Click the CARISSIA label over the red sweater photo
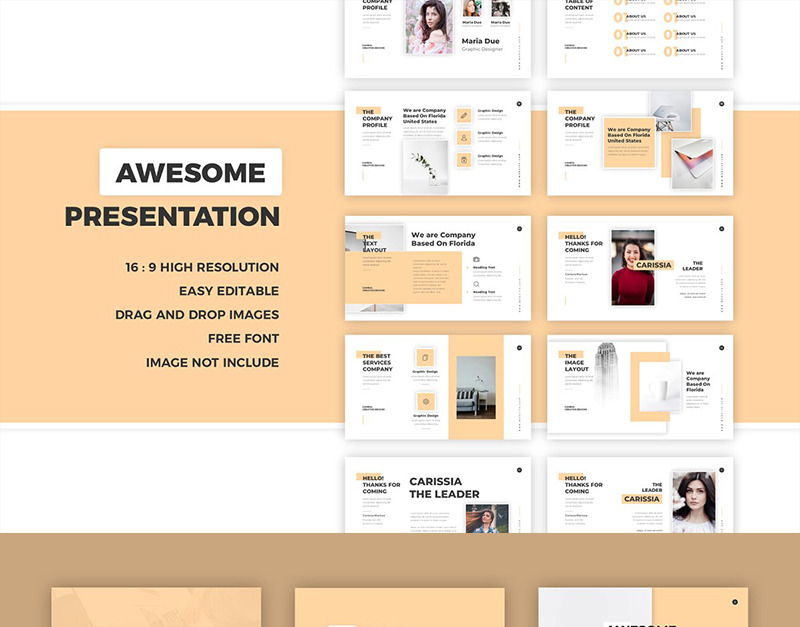This screenshot has width=800, height=627. [x=654, y=265]
